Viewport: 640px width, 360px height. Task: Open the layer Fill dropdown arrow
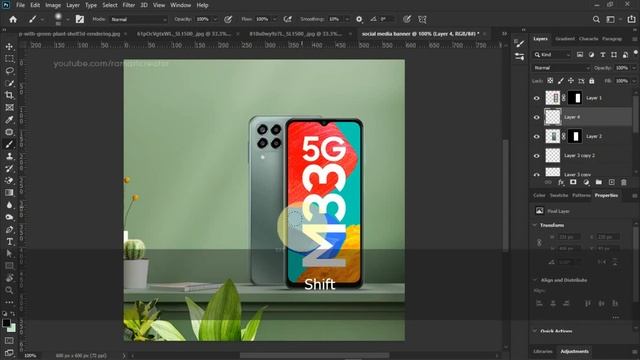pos(634,81)
